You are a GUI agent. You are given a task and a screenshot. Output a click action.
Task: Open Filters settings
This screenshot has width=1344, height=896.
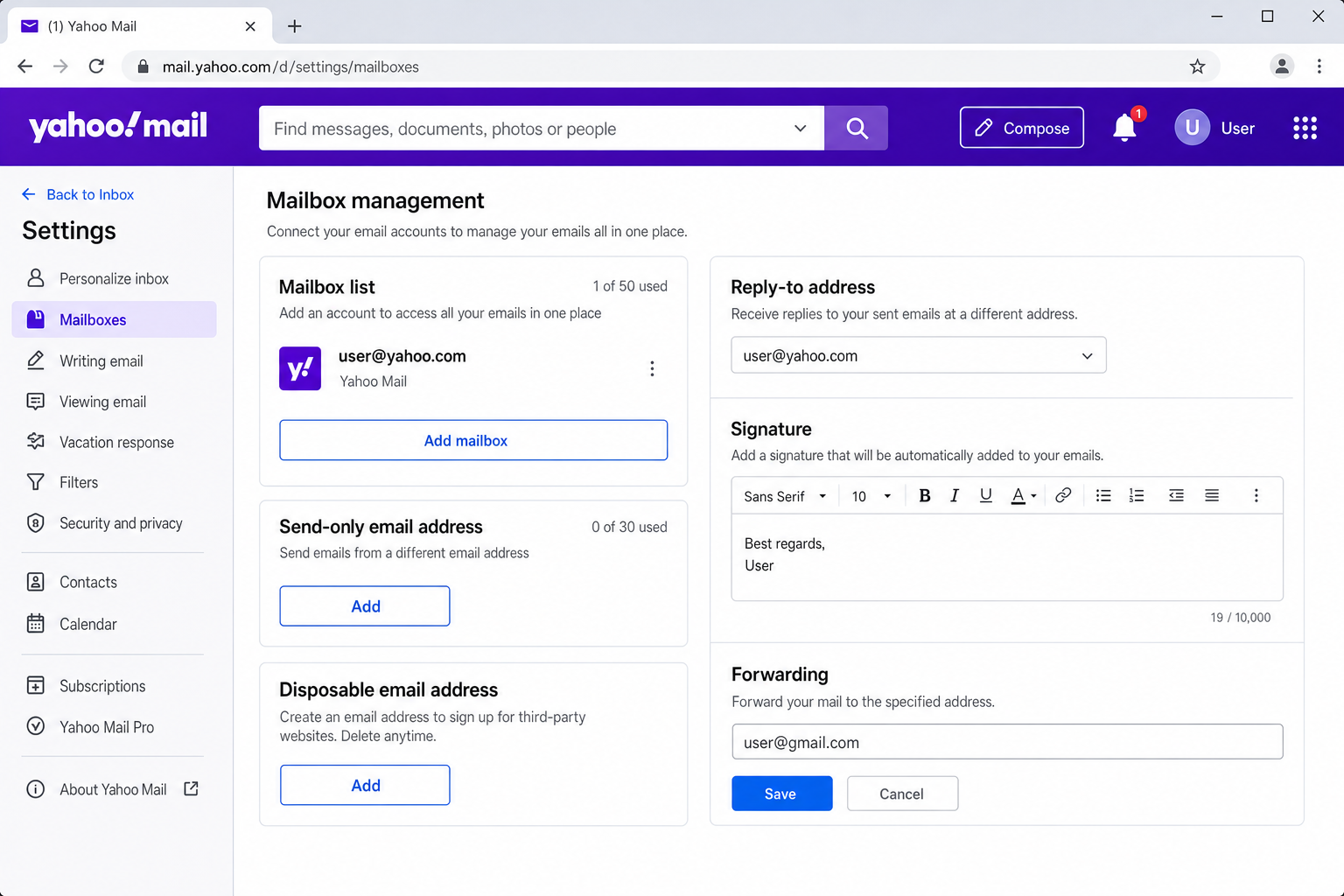point(115,482)
